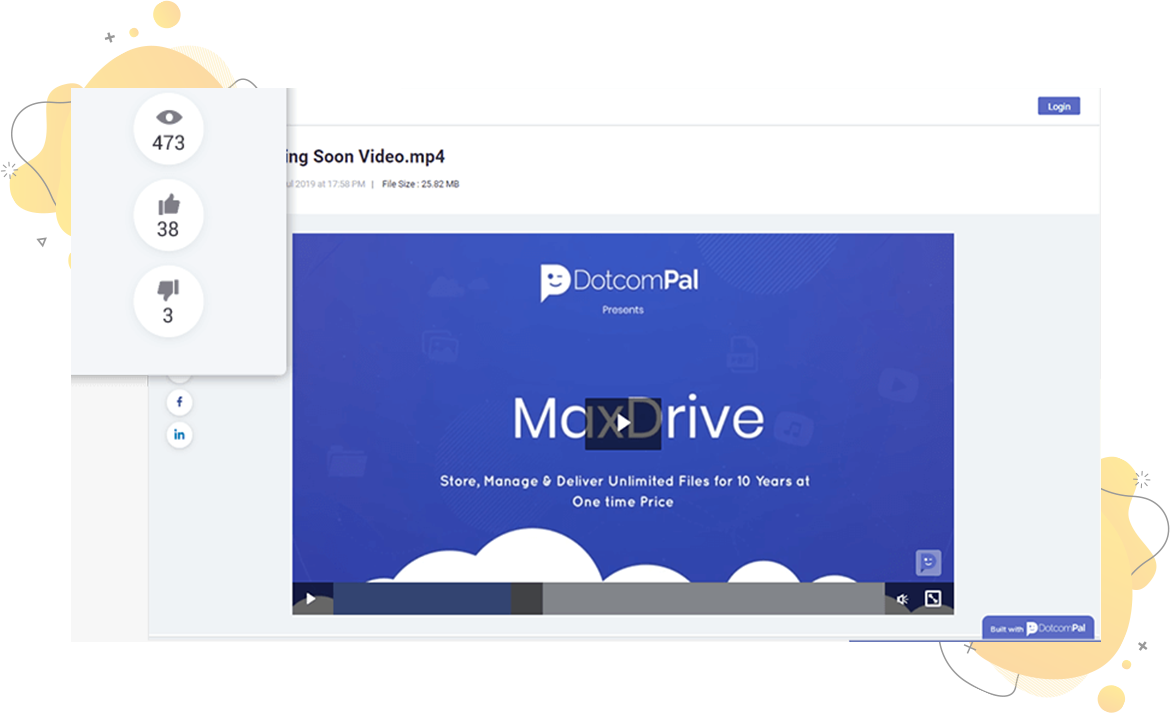Image resolution: width=1170 pixels, height=713 pixels.
Task: Click the File Size 25.82 MB text
Action: tap(420, 184)
